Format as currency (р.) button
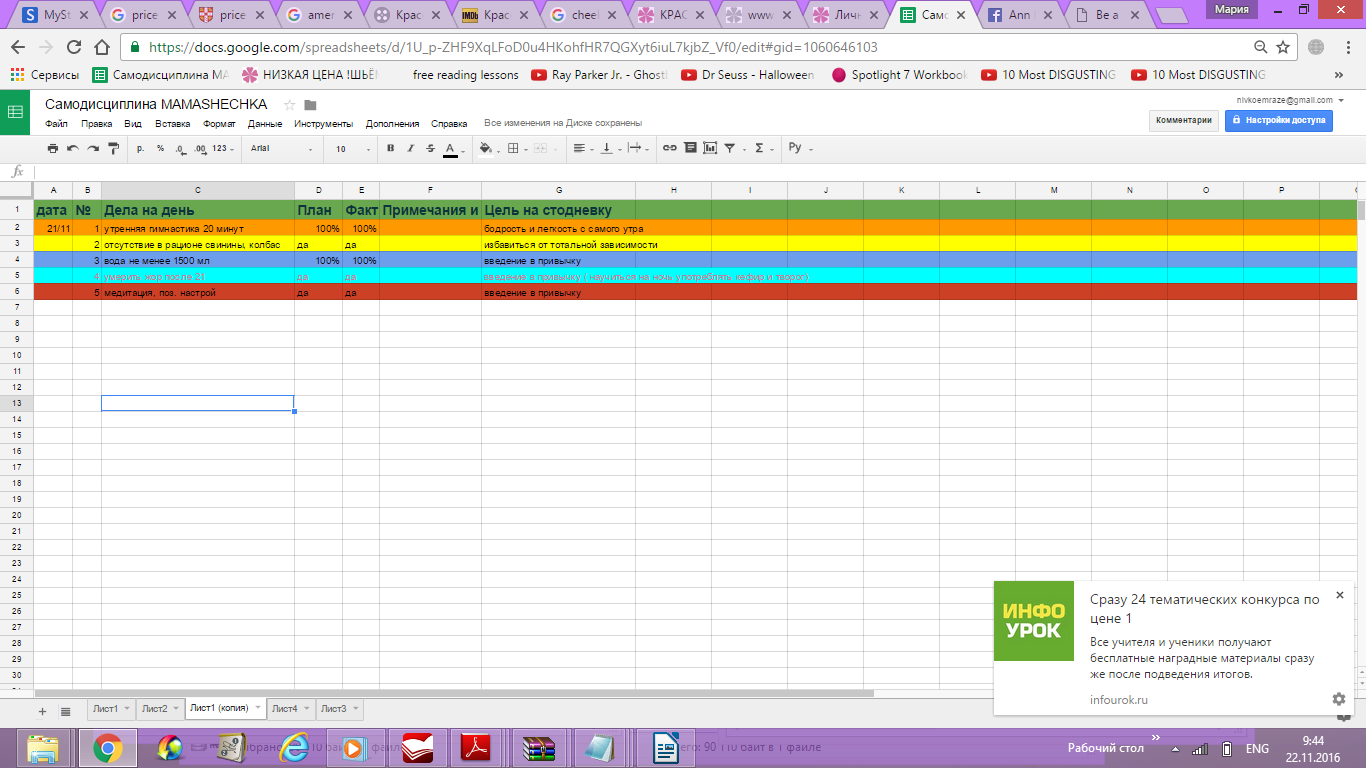 coord(140,148)
